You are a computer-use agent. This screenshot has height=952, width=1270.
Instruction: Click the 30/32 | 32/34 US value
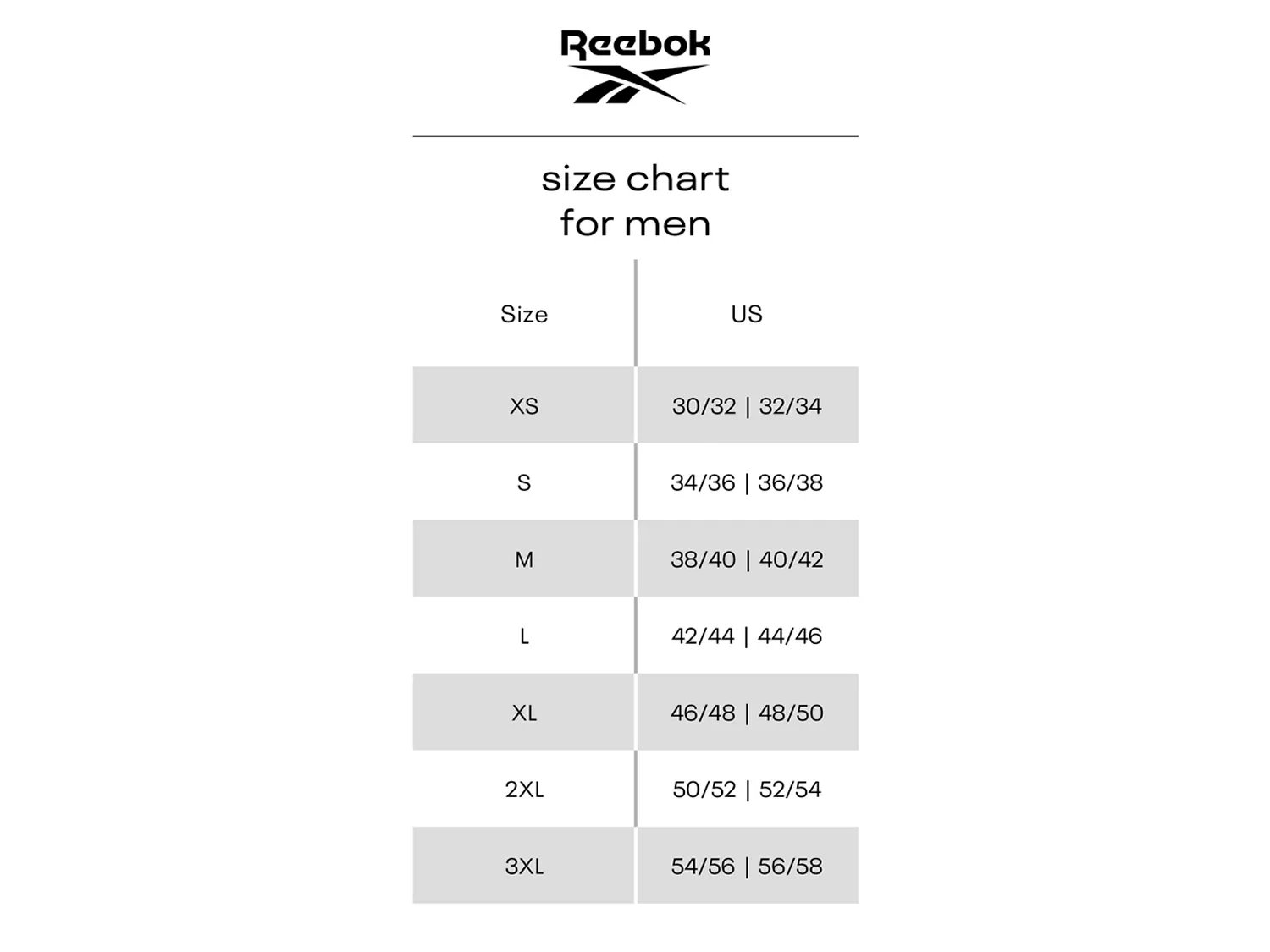tap(747, 406)
